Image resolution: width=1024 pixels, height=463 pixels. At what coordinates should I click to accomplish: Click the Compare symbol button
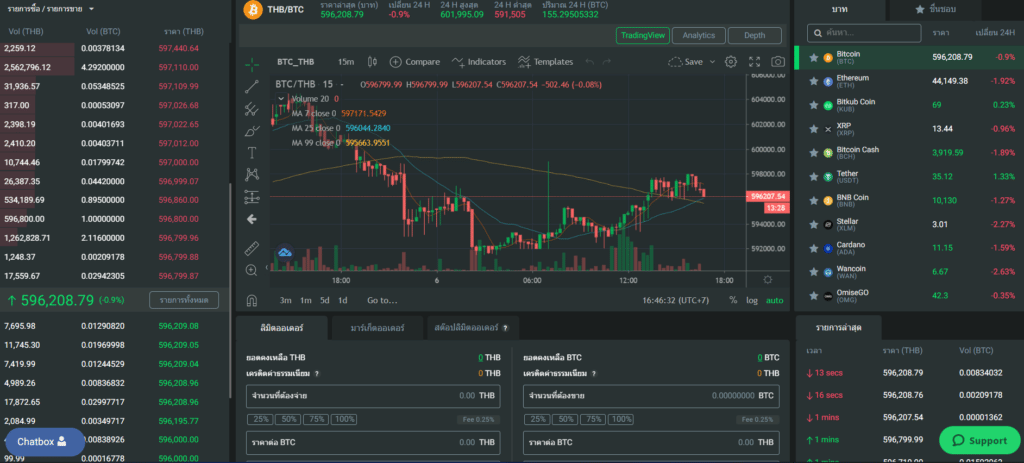415,62
